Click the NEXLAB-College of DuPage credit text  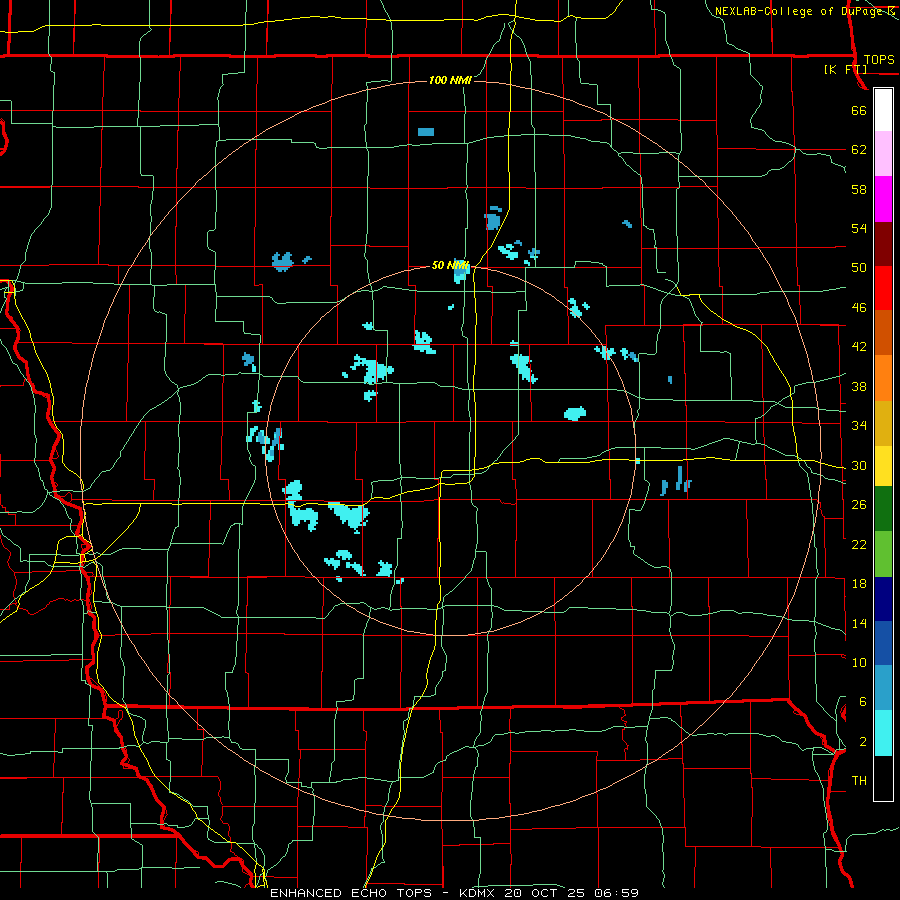pos(798,11)
